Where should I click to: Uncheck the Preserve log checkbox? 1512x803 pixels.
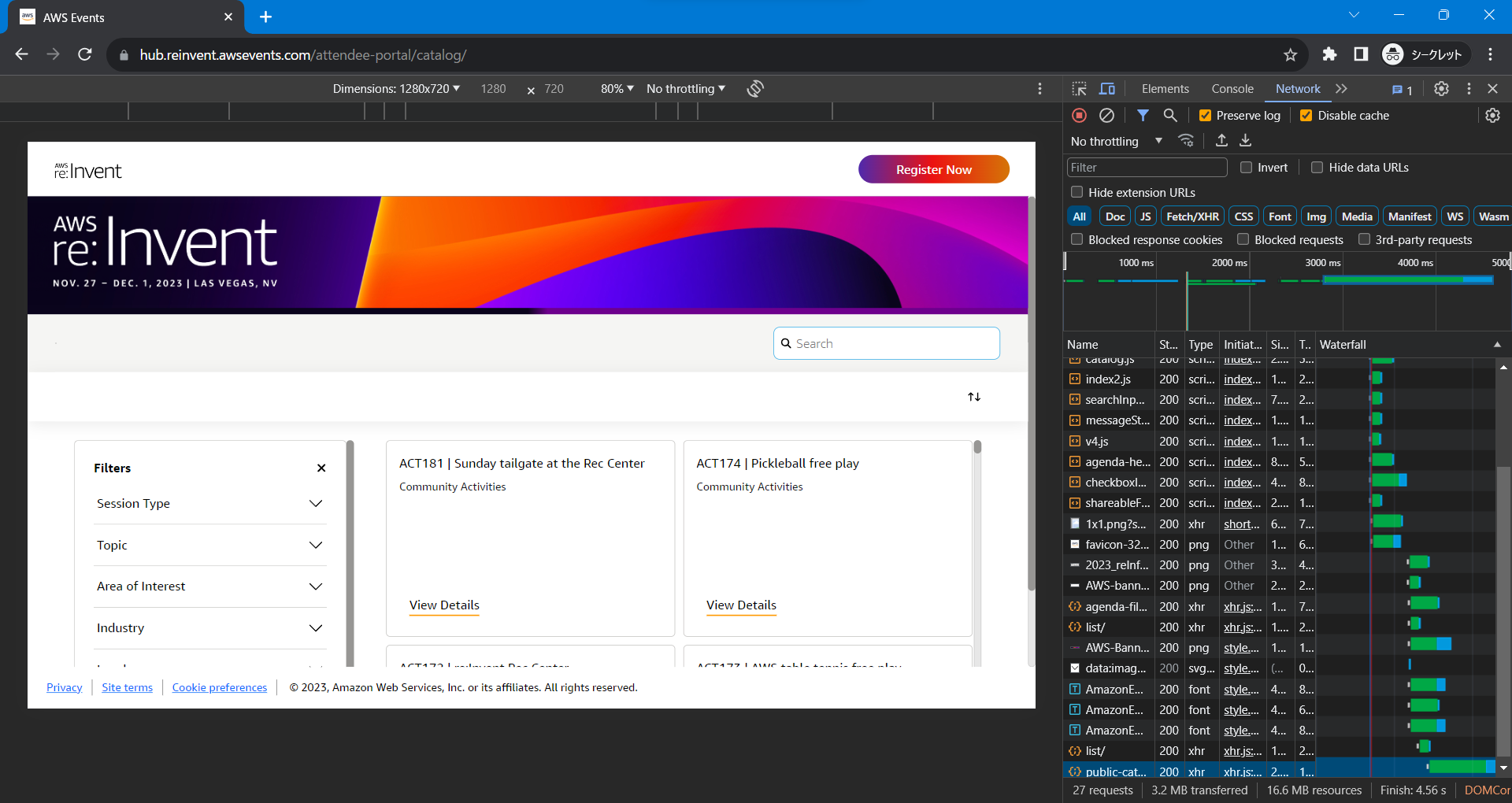1205,116
